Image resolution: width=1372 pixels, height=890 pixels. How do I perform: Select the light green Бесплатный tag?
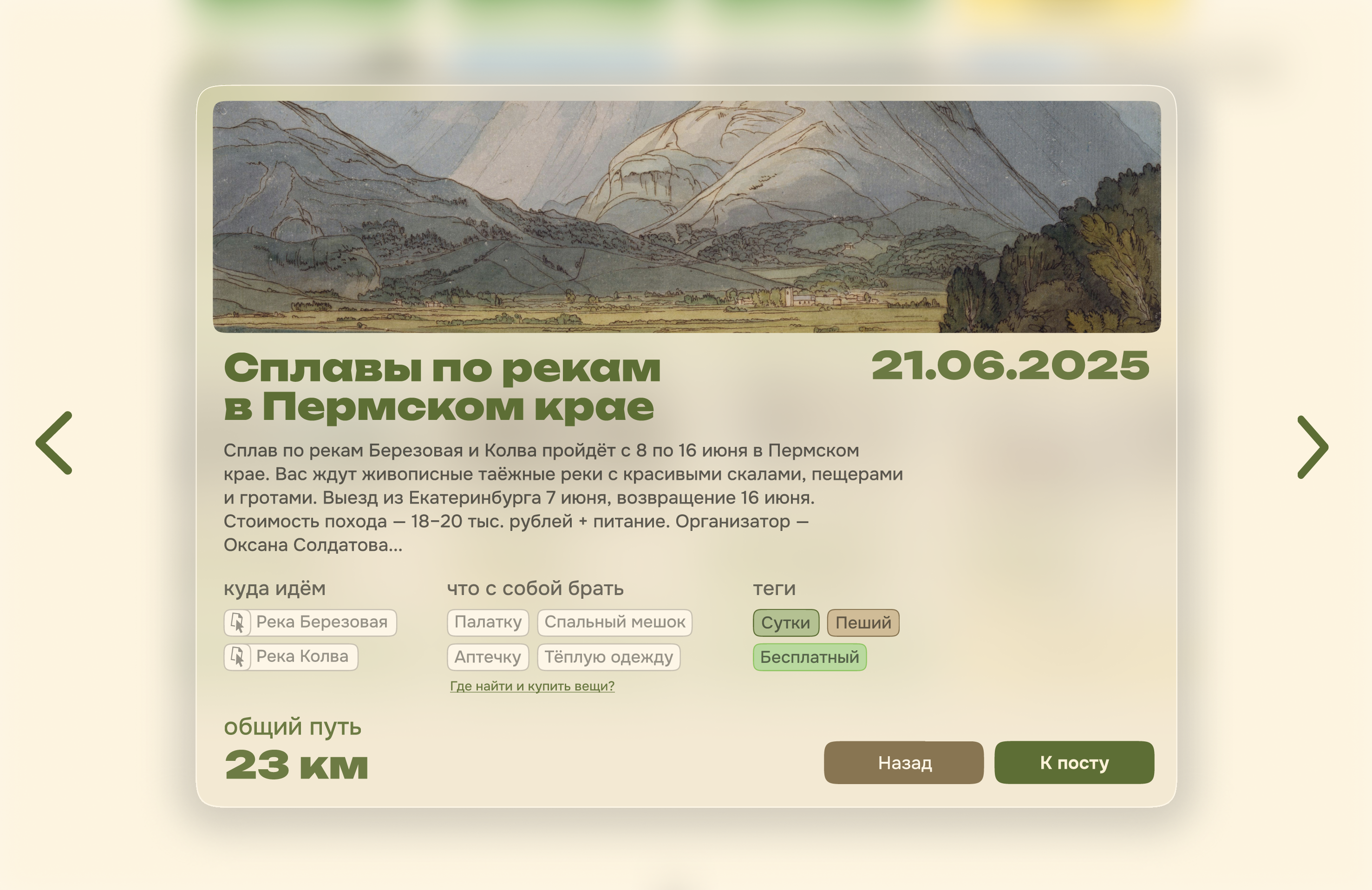click(810, 657)
